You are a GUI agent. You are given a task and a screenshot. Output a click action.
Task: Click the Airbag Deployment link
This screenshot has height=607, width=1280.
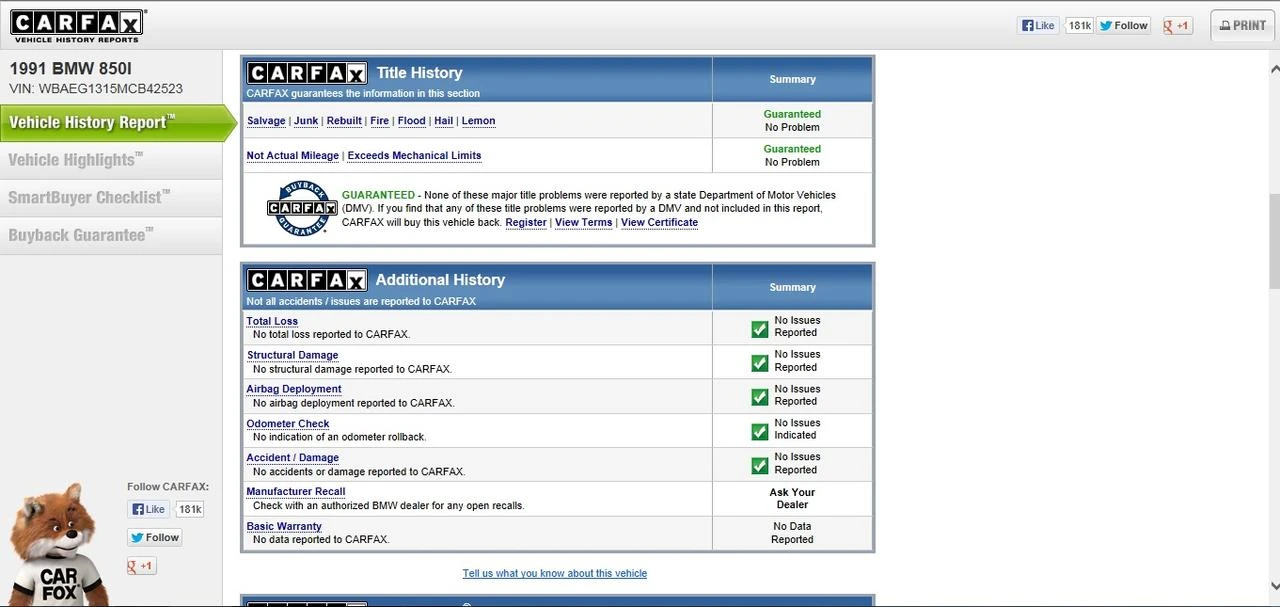click(x=294, y=390)
